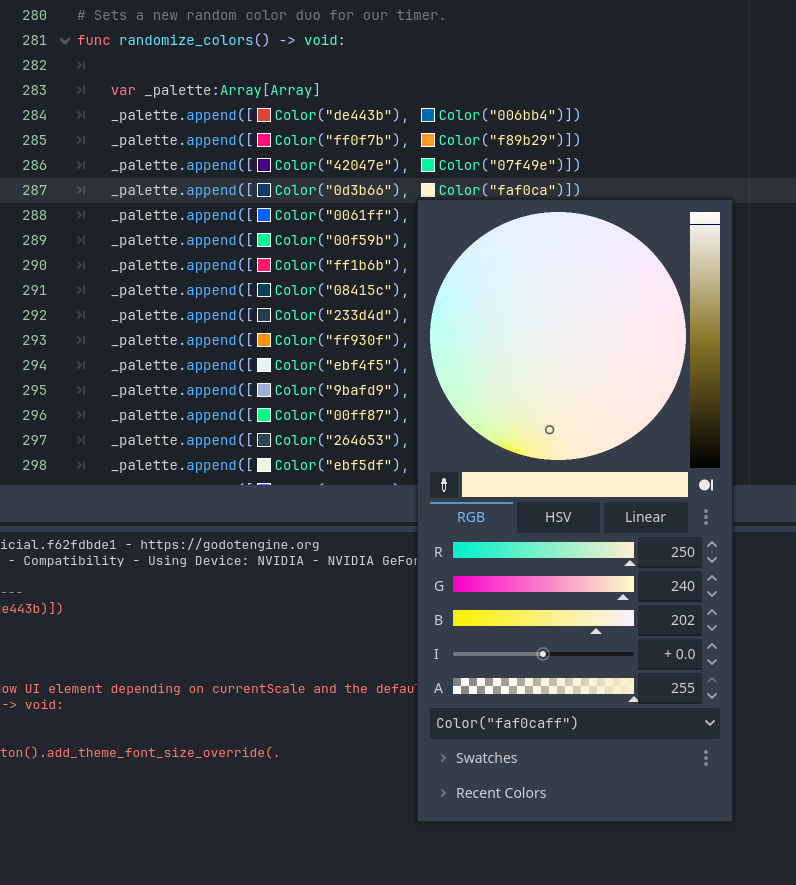Click the G channel slider
This screenshot has height=885, width=796.
pyautogui.click(x=543, y=584)
